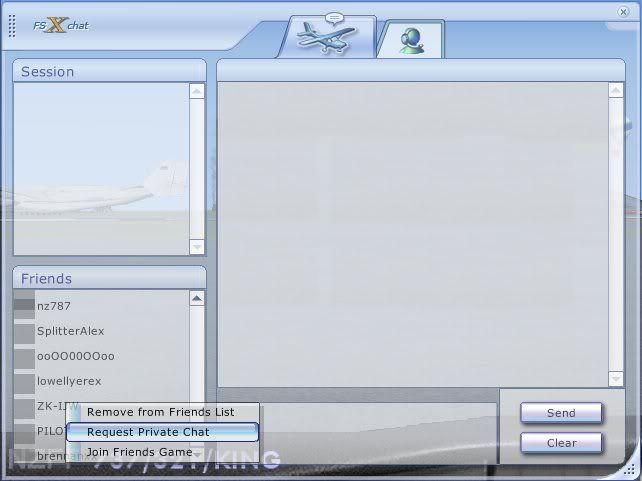Click chat area scroll down arrow
Viewport: 642px width, 481px height.
coord(616,379)
